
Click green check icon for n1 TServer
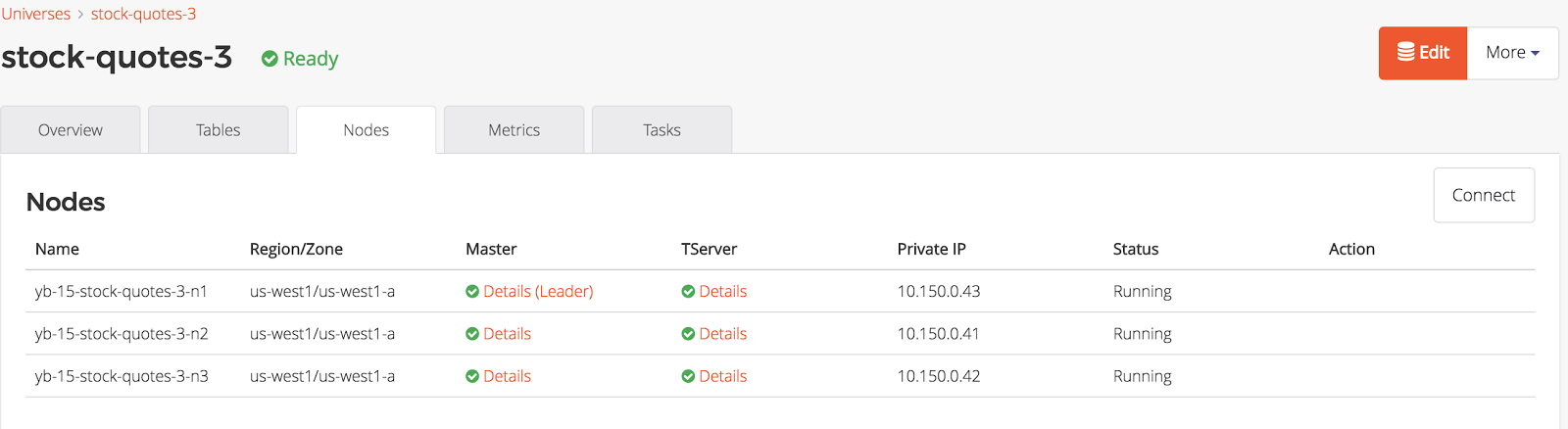pos(688,292)
